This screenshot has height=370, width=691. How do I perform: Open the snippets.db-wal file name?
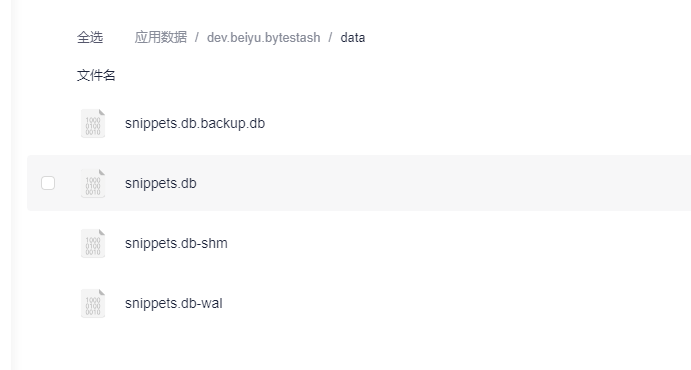pyautogui.click(x=174, y=303)
